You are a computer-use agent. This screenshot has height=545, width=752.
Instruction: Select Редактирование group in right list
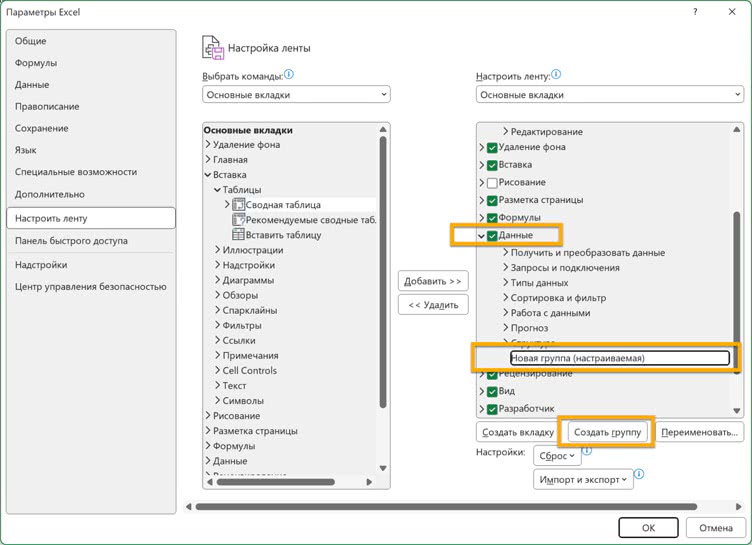coord(547,131)
